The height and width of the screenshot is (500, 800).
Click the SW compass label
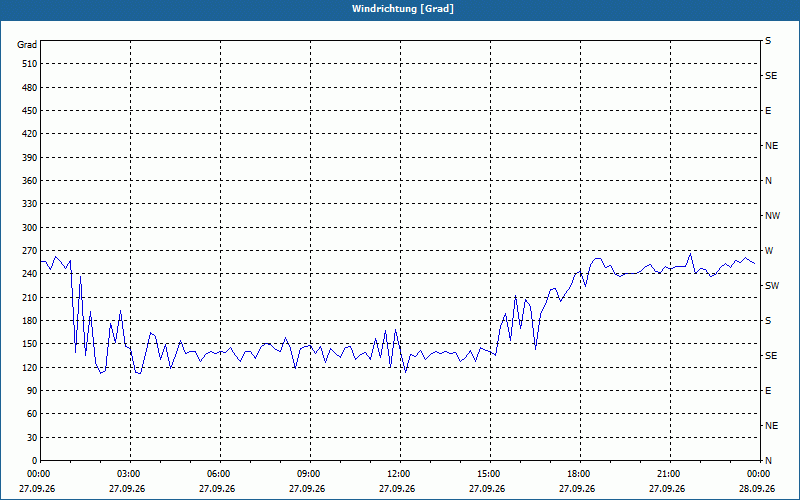click(x=772, y=286)
